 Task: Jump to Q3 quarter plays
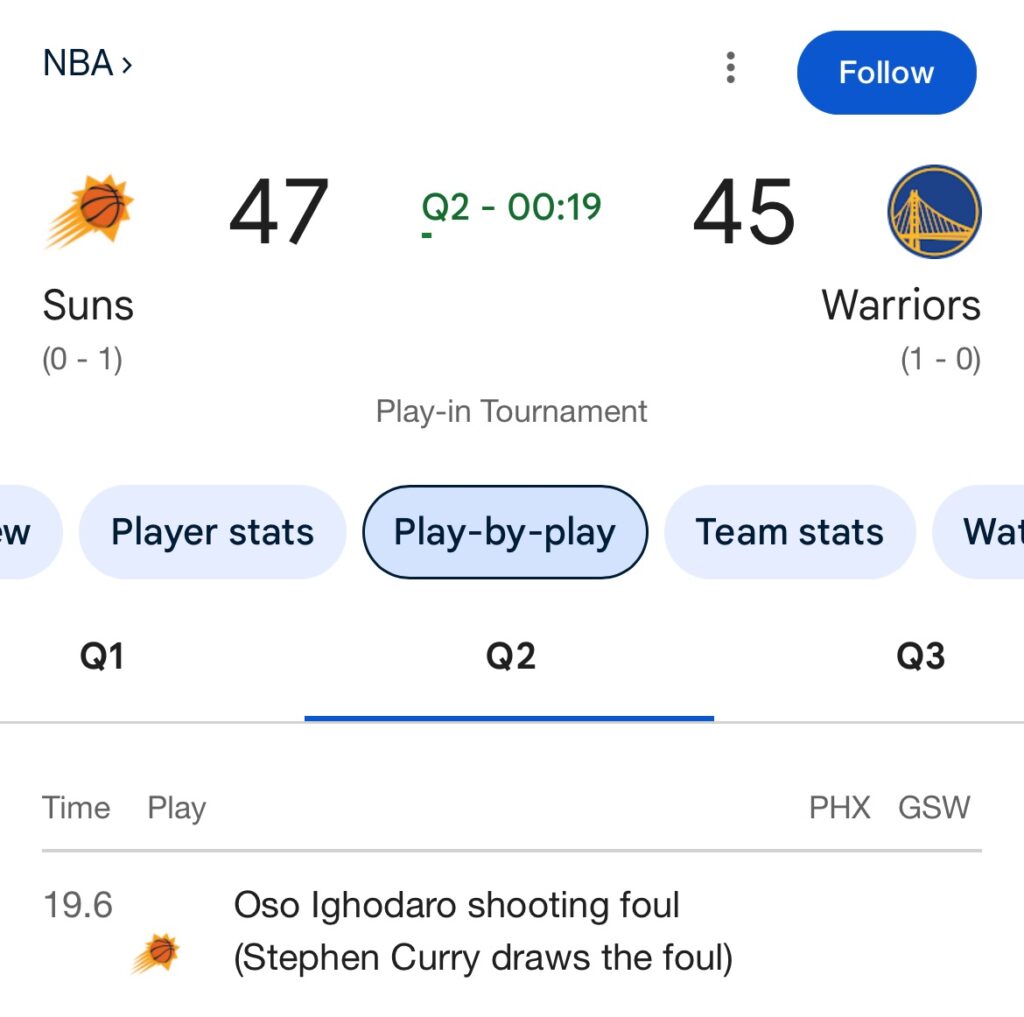pyautogui.click(x=920, y=657)
